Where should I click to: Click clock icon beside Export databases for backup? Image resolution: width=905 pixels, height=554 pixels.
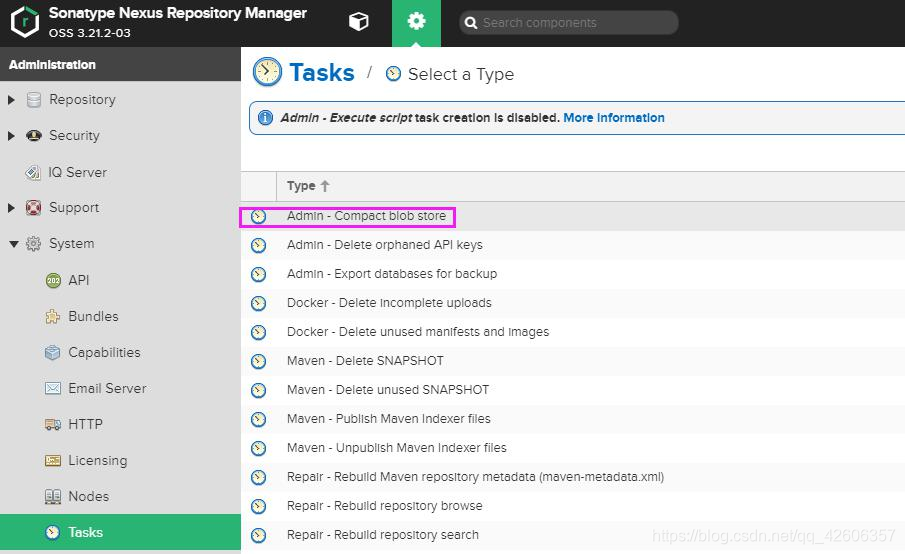(x=259, y=274)
